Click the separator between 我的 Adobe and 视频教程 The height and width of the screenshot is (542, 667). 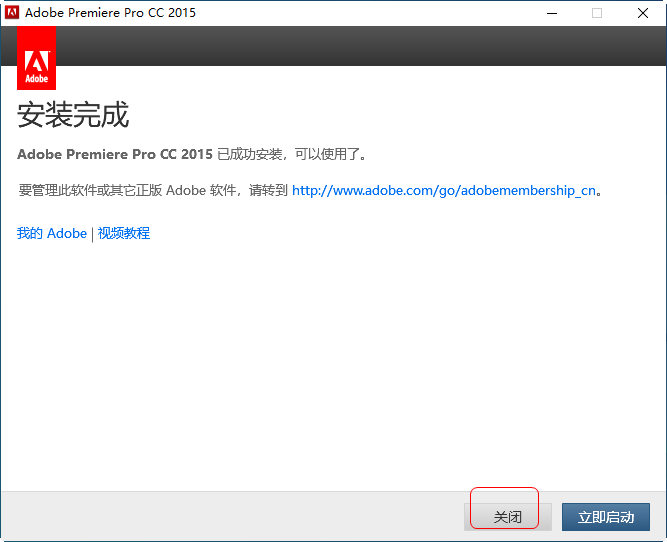tap(93, 233)
